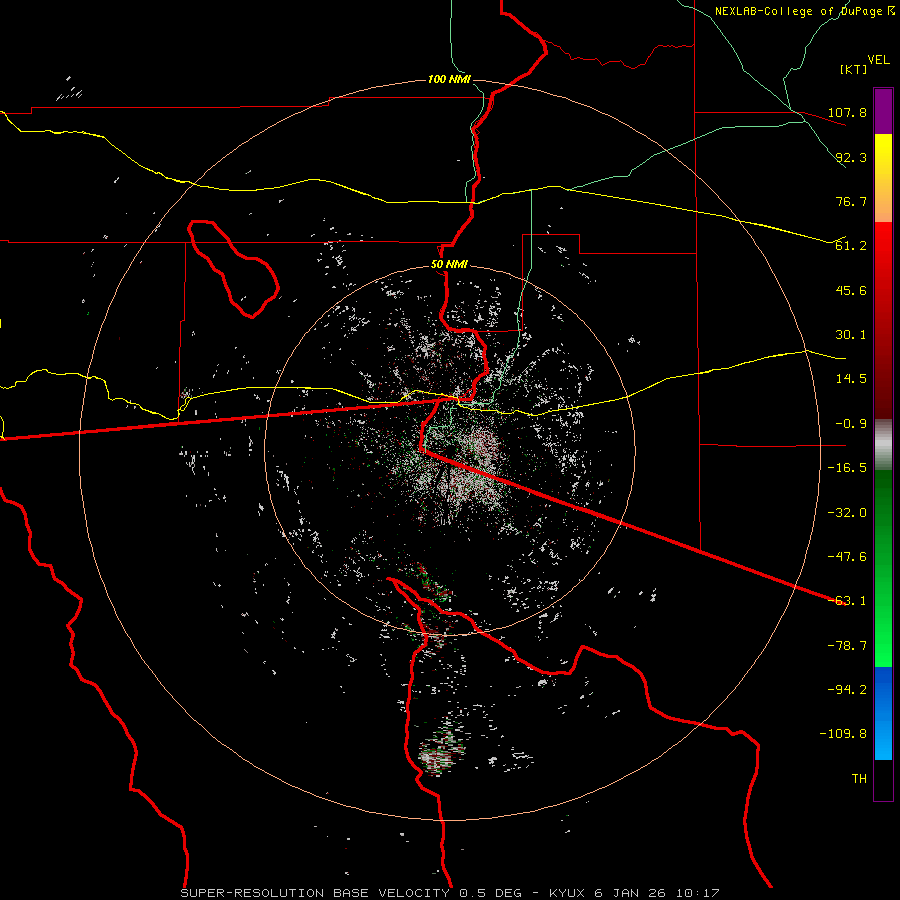Click the TH legend label
900x900 pixels.
[x=859, y=779]
